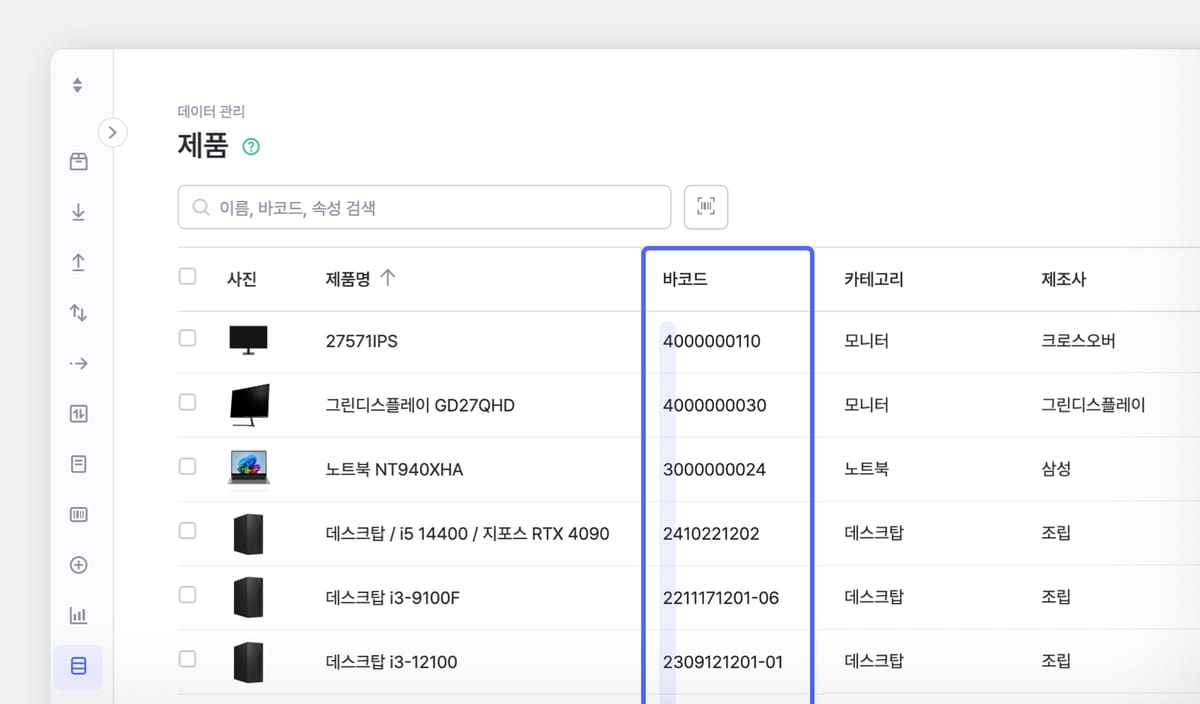Open the analytics bar-chart icon in the sidebar
This screenshot has height=704, width=1200.
pos(78,615)
